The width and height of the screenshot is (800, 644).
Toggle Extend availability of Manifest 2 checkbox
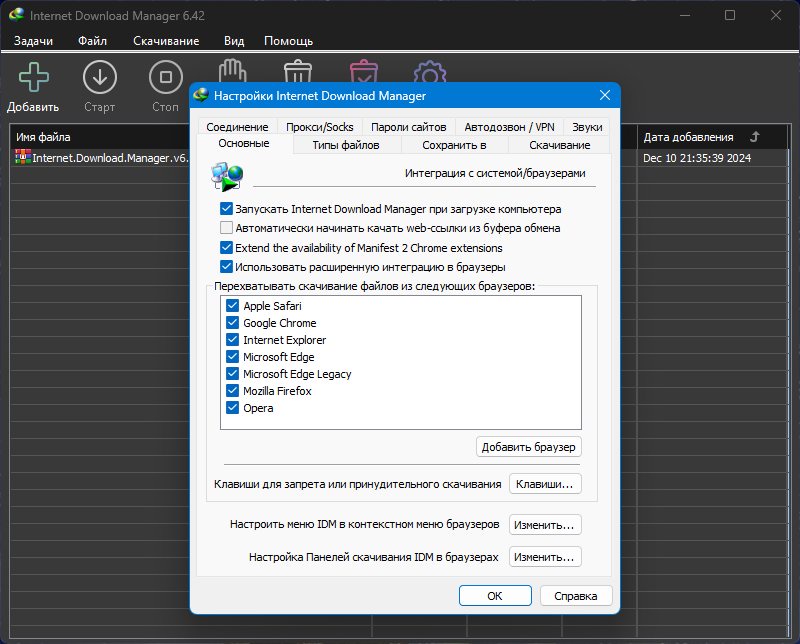click(x=226, y=247)
